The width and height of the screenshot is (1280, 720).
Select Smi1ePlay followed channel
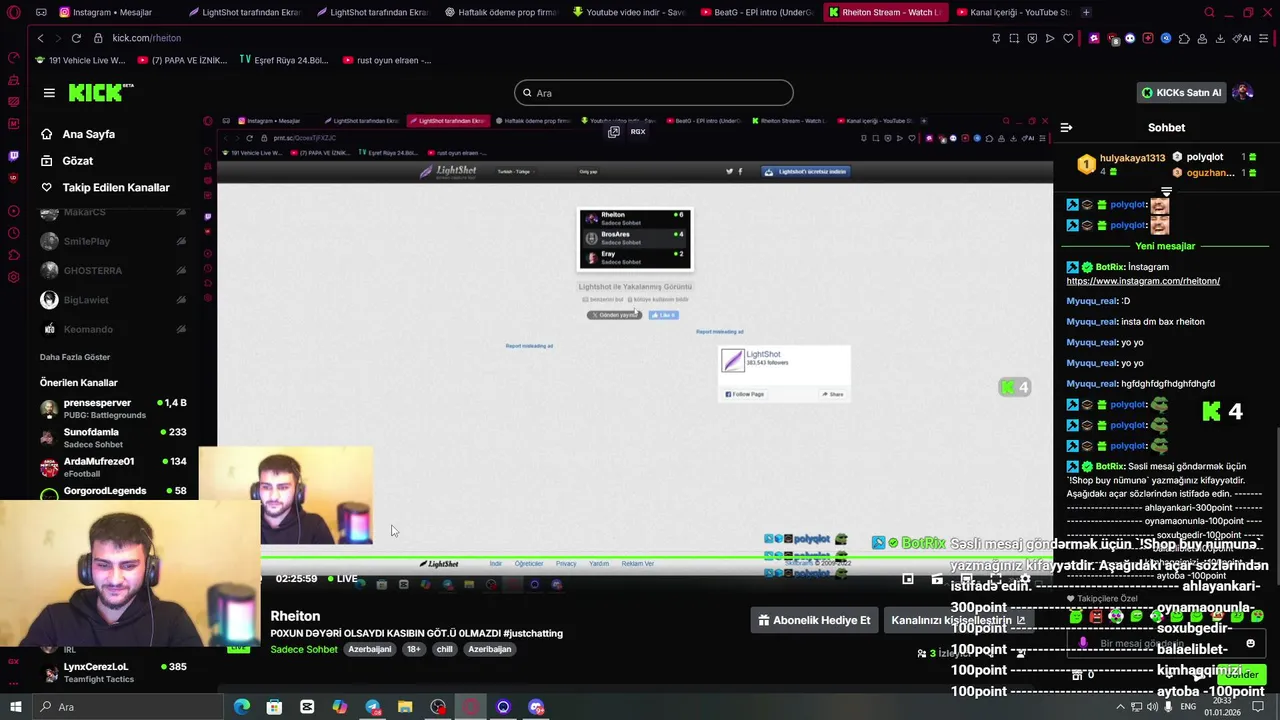(x=113, y=241)
